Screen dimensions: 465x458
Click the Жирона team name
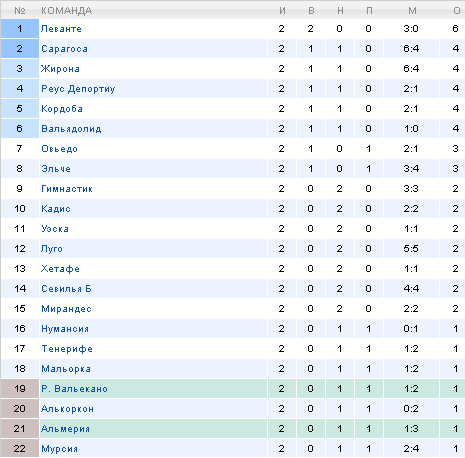point(60,69)
